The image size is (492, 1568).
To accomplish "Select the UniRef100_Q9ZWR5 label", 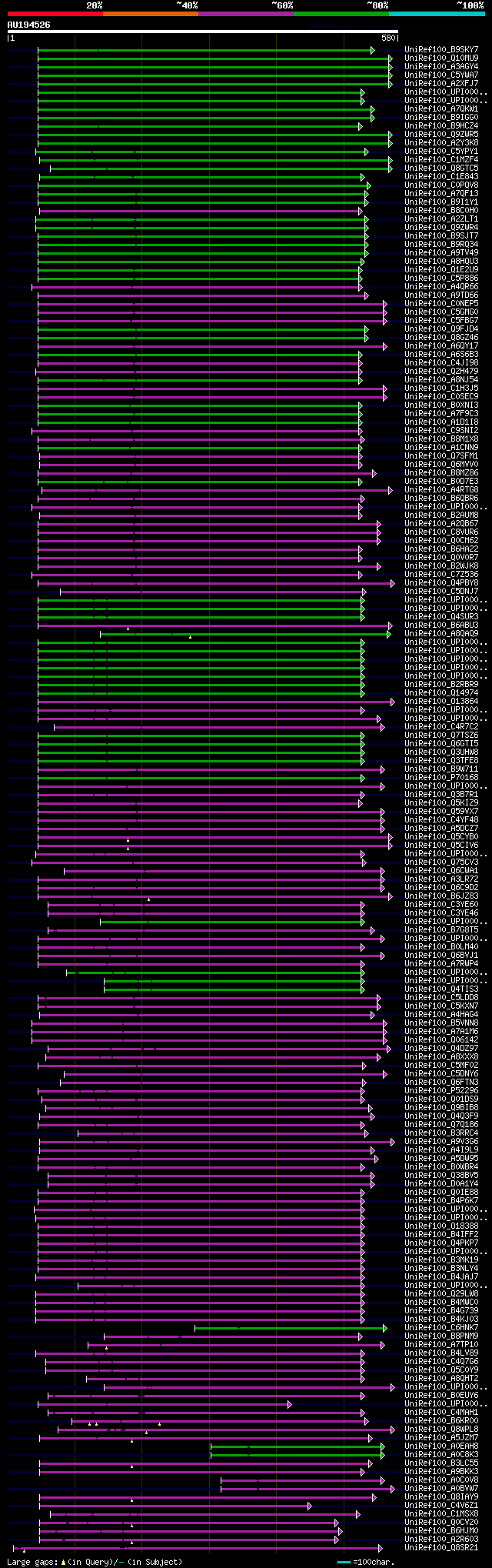I will coord(441,134).
